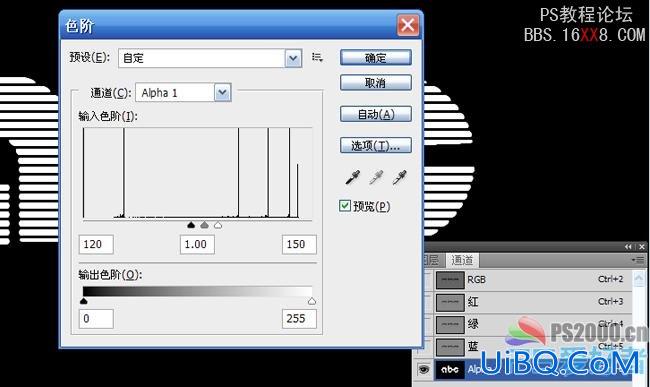Open the Channel dropdown showing Alpha 1
This screenshot has height=387, width=650.
(x=222, y=92)
